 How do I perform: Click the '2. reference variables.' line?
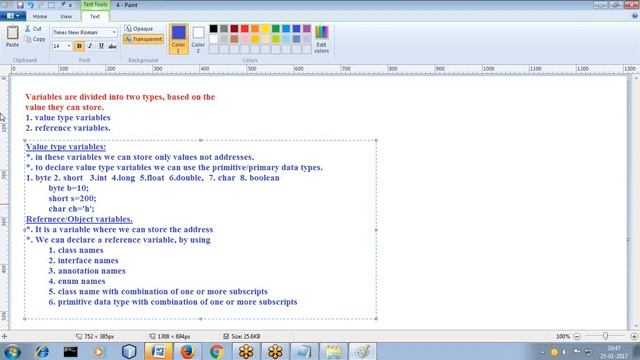click(x=68, y=128)
